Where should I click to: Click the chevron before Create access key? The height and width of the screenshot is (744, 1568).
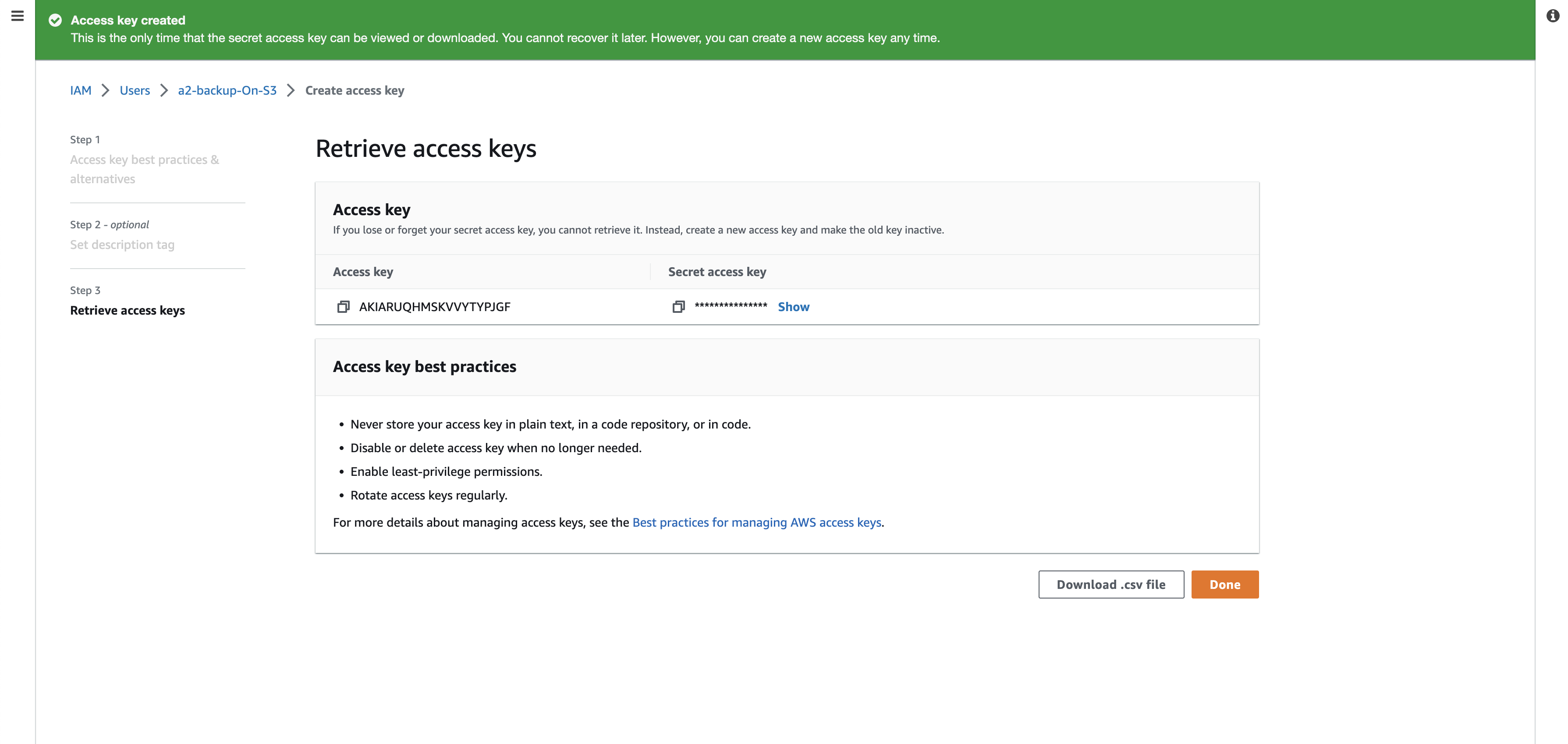291,90
